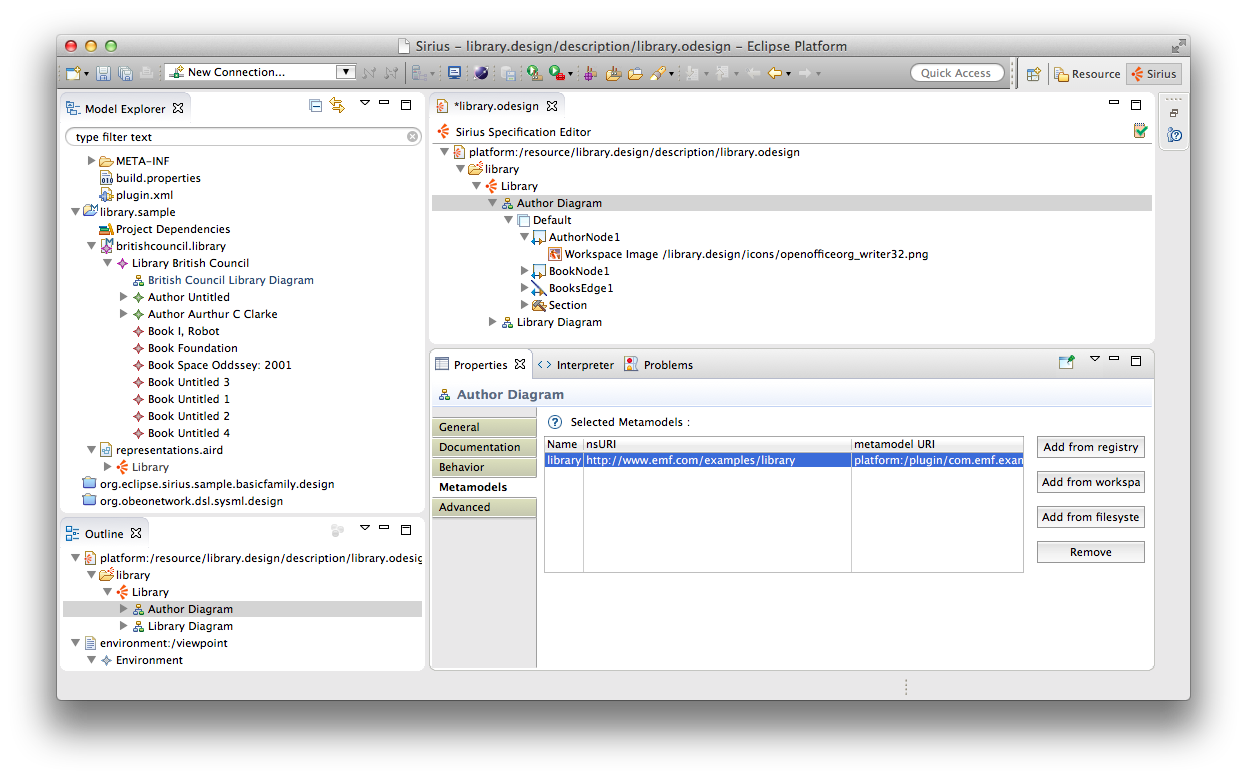Open the Behavior properties section
1247x779 pixels.
pyautogui.click(x=485, y=467)
